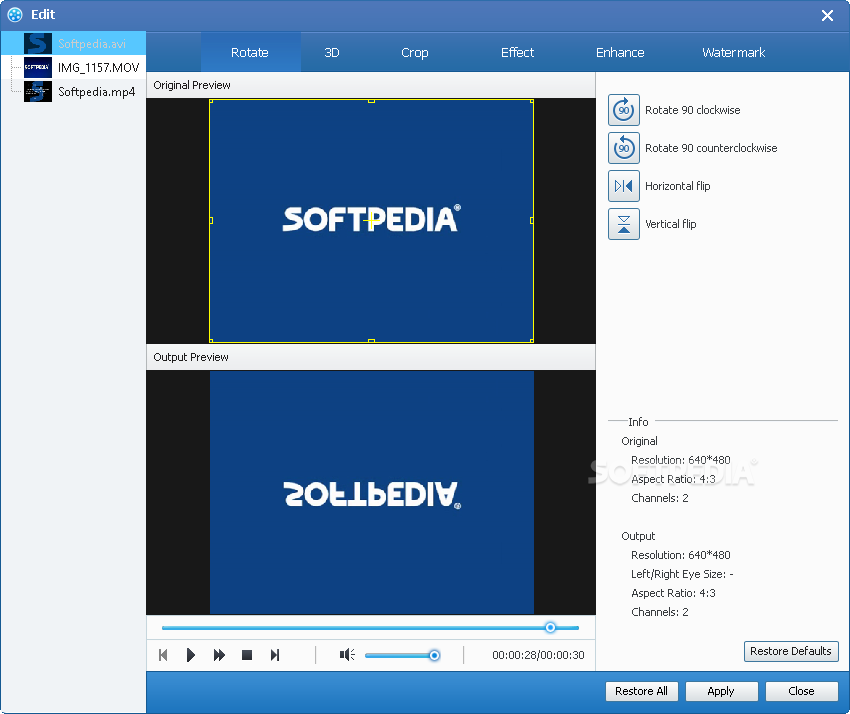The height and width of the screenshot is (714, 850).
Task: Apply the edit changes
Action: (721, 691)
